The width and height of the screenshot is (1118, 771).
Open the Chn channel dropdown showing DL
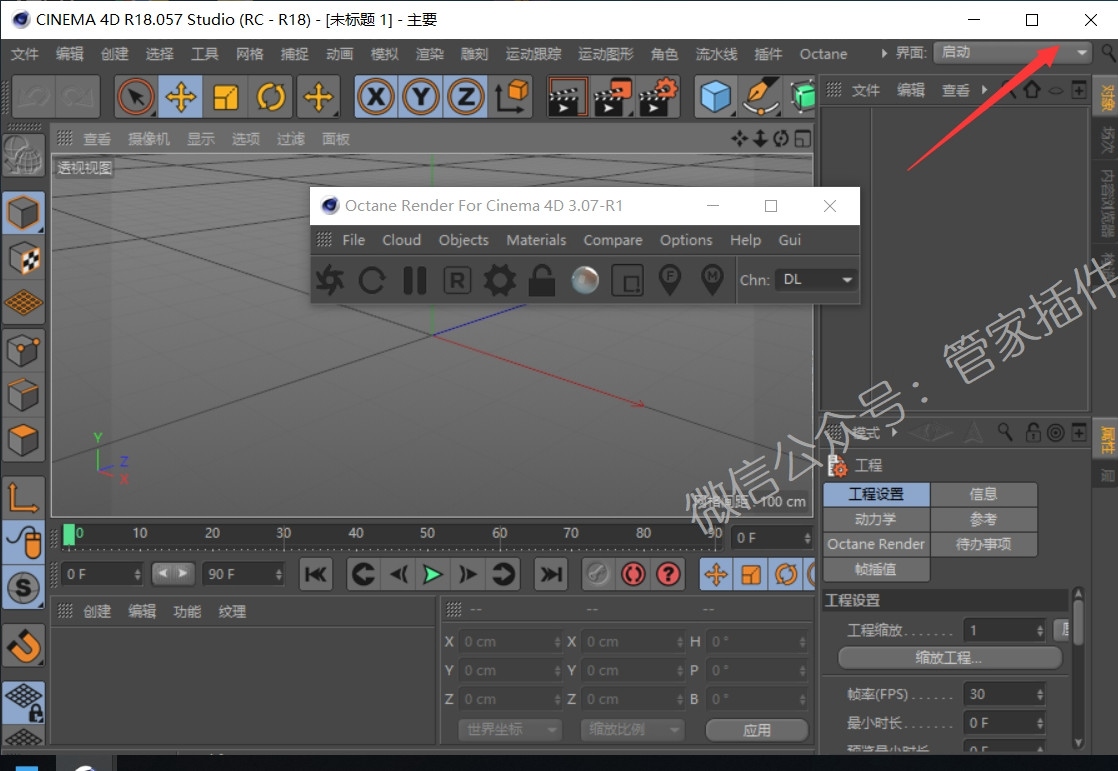pyautogui.click(x=817, y=280)
